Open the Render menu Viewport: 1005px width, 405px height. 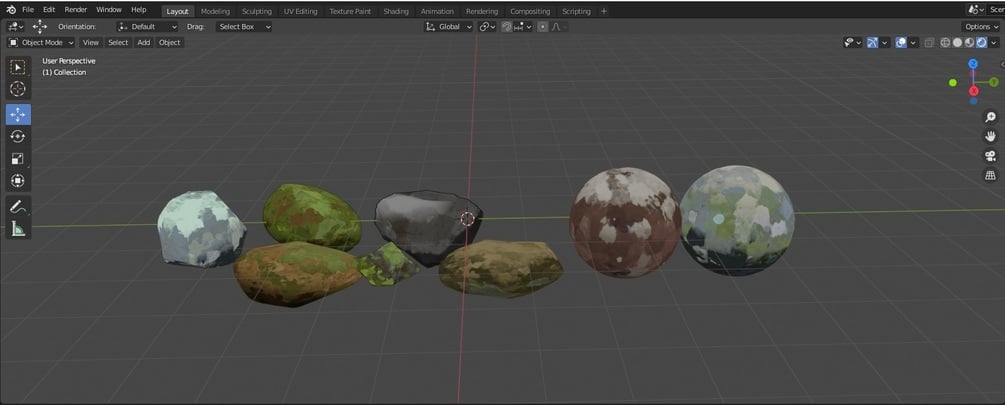click(76, 10)
